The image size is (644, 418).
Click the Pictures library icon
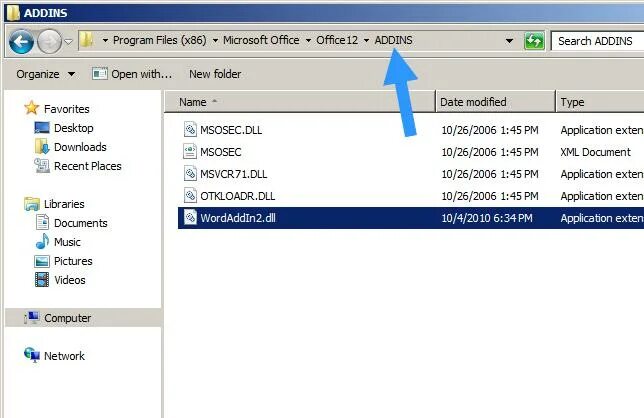coord(42,261)
